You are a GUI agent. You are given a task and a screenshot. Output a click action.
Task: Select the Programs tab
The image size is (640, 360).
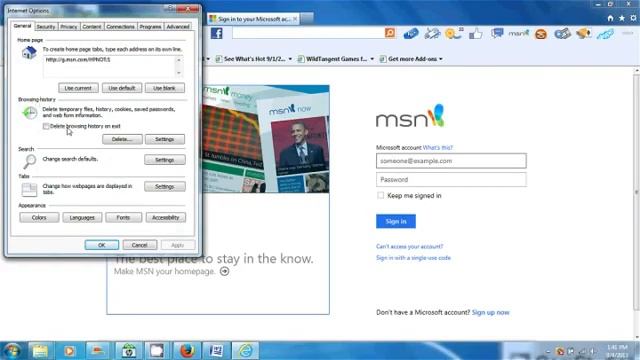click(150, 27)
